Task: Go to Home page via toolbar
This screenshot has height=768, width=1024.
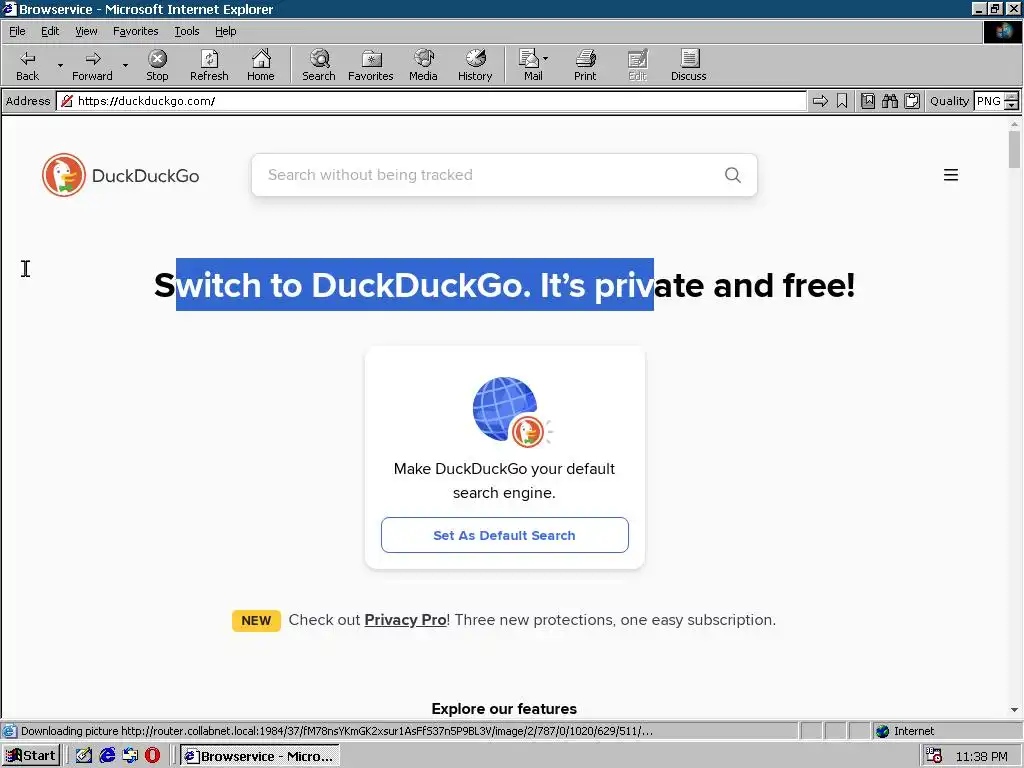Action: click(261, 65)
